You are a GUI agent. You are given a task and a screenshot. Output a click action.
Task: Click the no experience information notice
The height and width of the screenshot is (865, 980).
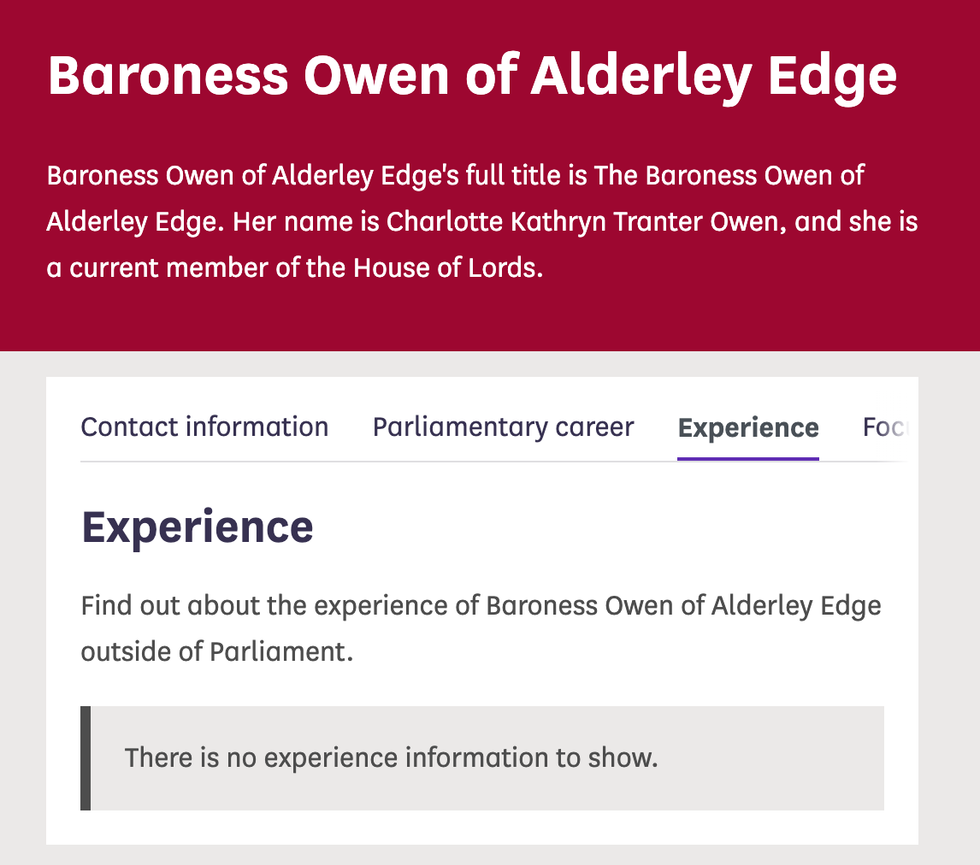coord(391,757)
